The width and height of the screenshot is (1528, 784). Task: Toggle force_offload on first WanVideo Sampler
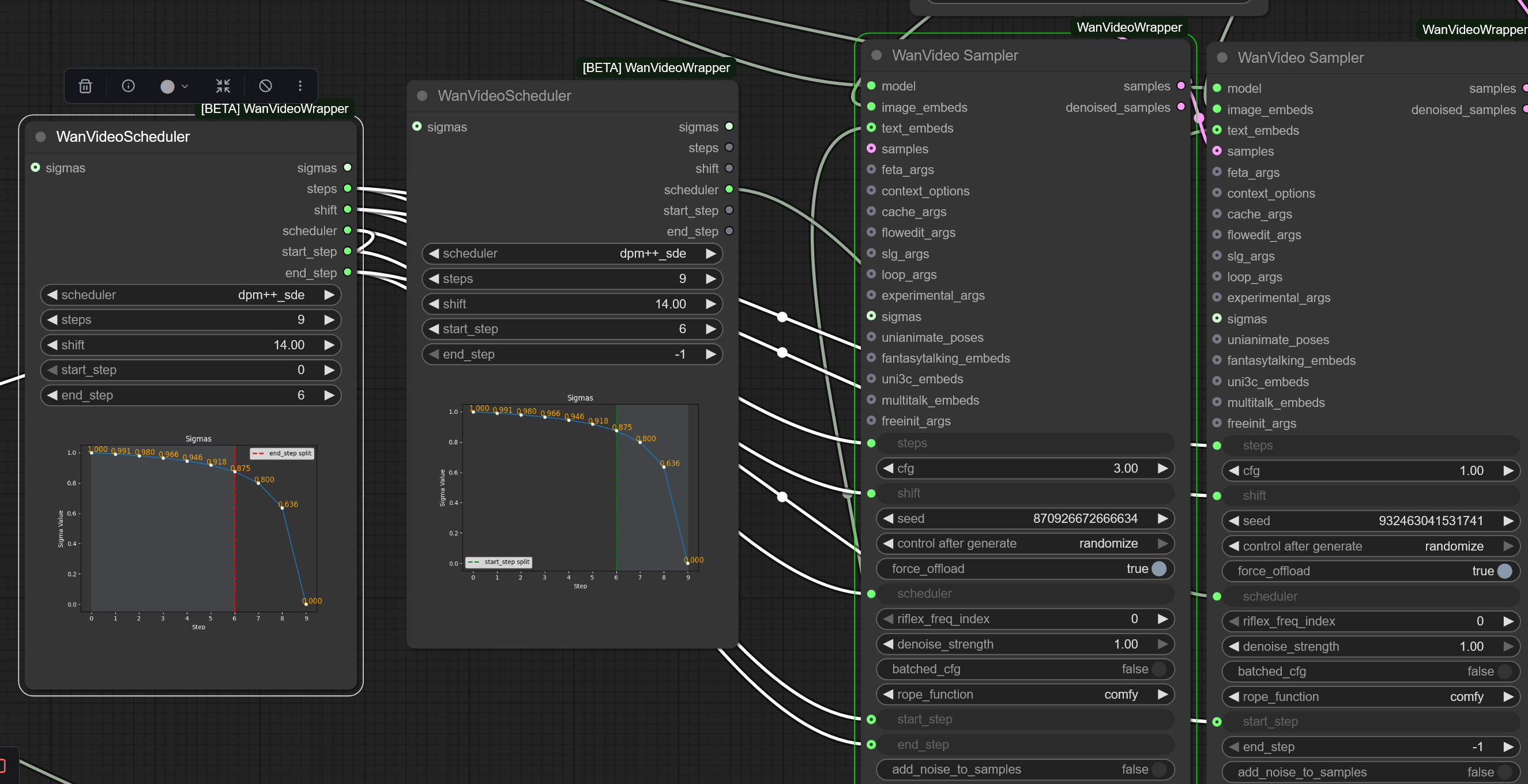click(x=1158, y=569)
